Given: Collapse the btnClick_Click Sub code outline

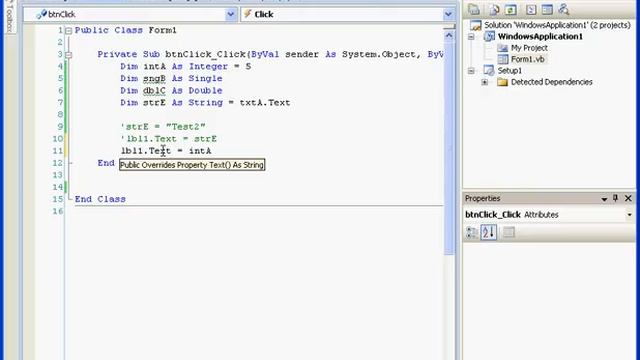Looking at the screenshot, I should (x=69, y=55).
